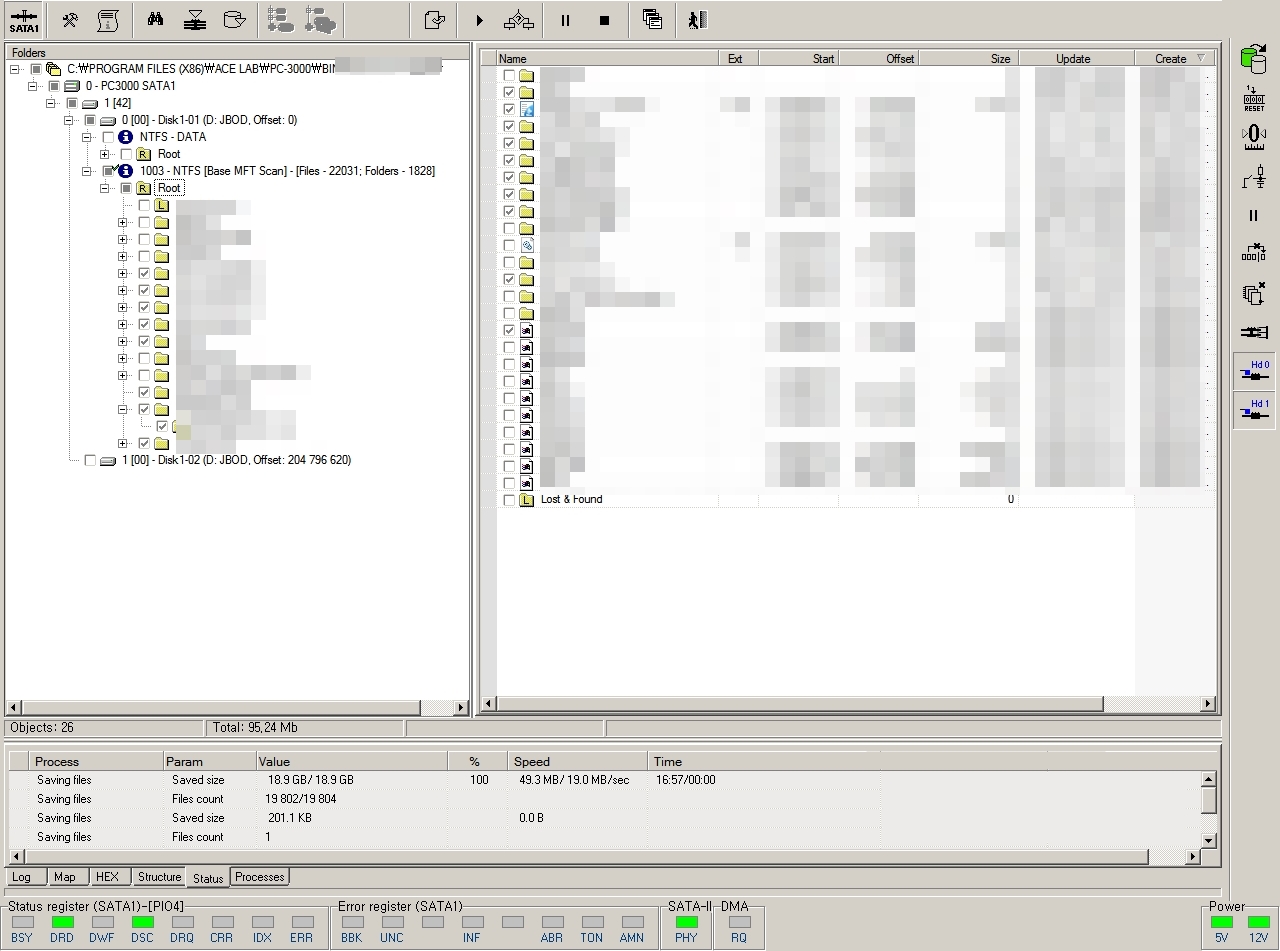The height and width of the screenshot is (951, 1280).
Task: Collapse the NTFS - DATA node
Action: coord(87,137)
